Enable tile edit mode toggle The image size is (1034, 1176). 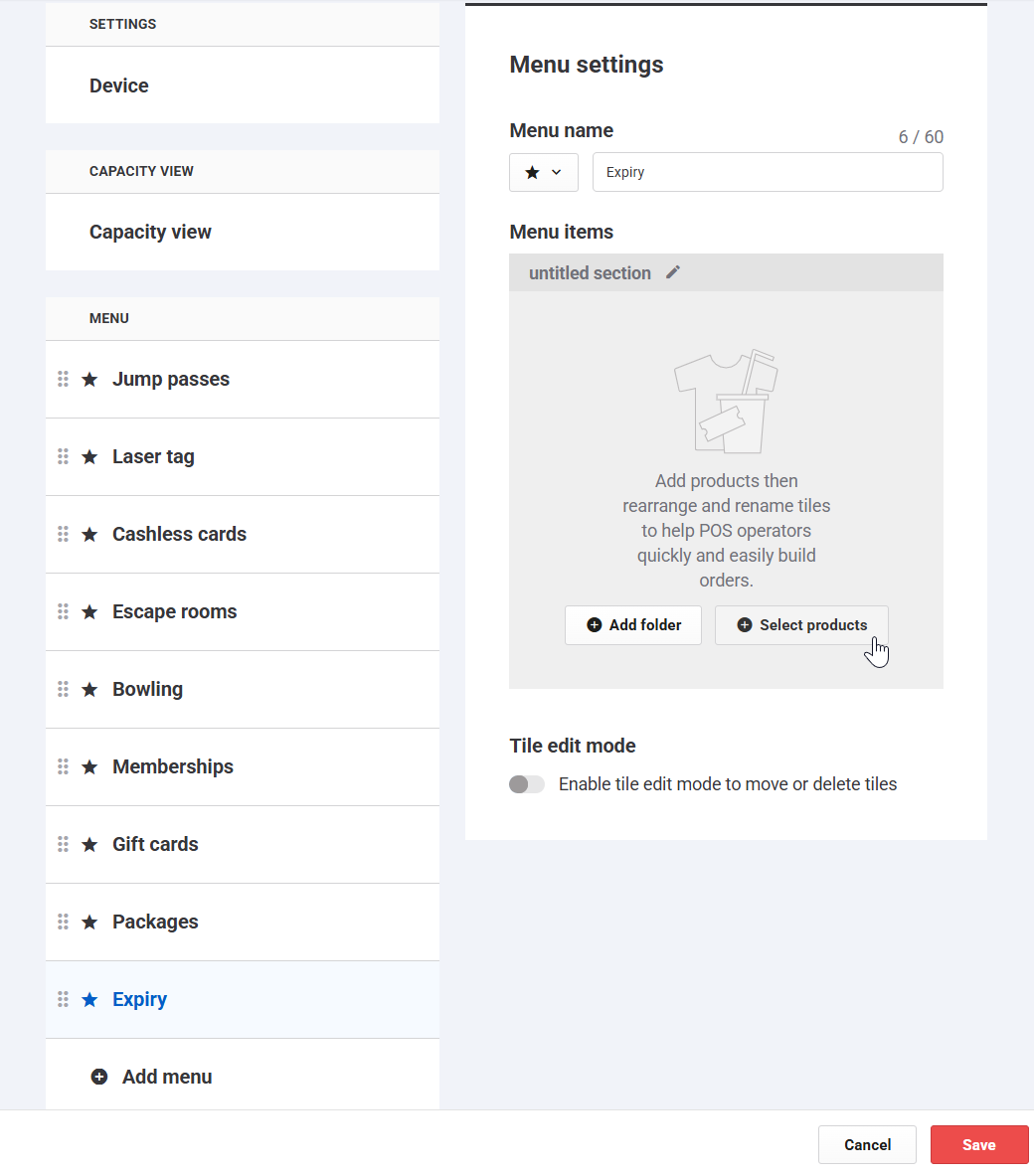[527, 784]
